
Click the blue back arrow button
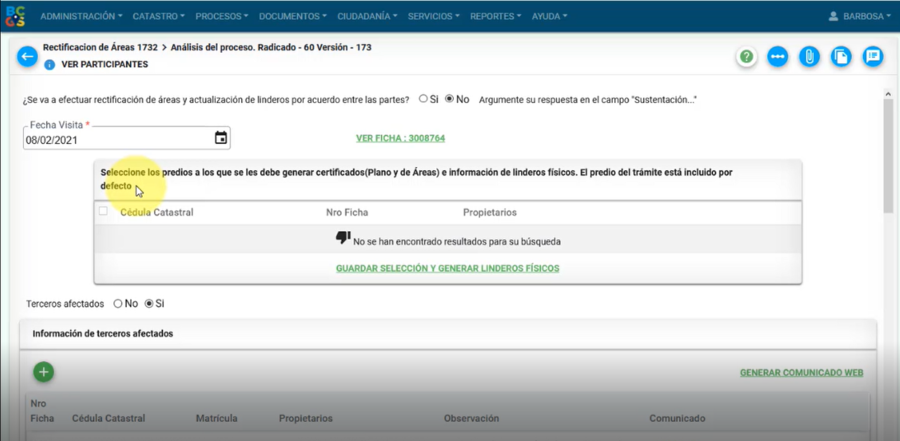(27, 56)
